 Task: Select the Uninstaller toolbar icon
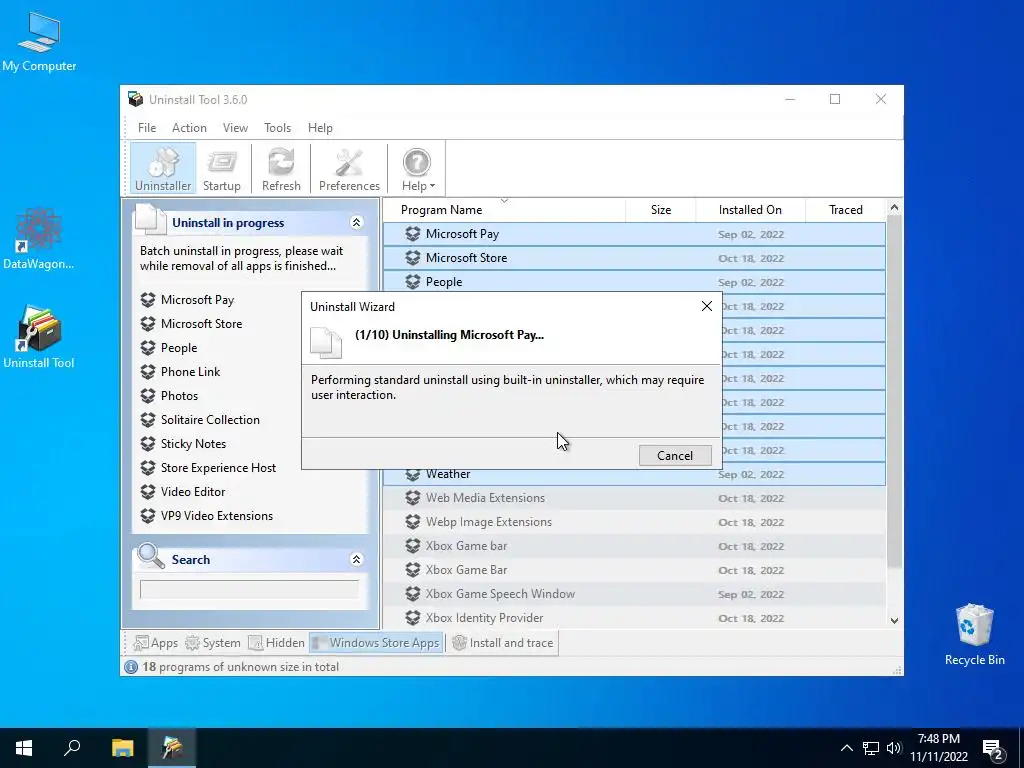tap(163, 168)
